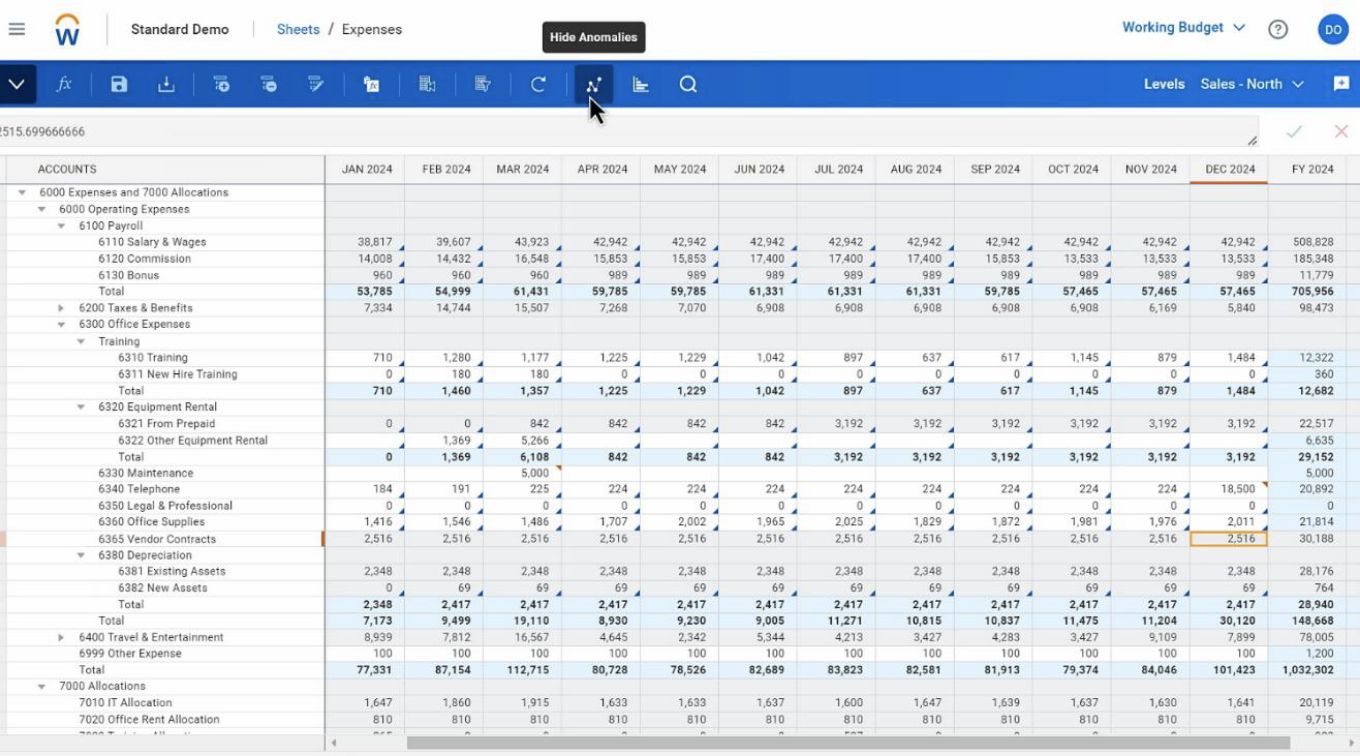Expand the 6200 Taxes & Benefits row
The height and width of the screenshot is (756, 1360).
point(62,308)
